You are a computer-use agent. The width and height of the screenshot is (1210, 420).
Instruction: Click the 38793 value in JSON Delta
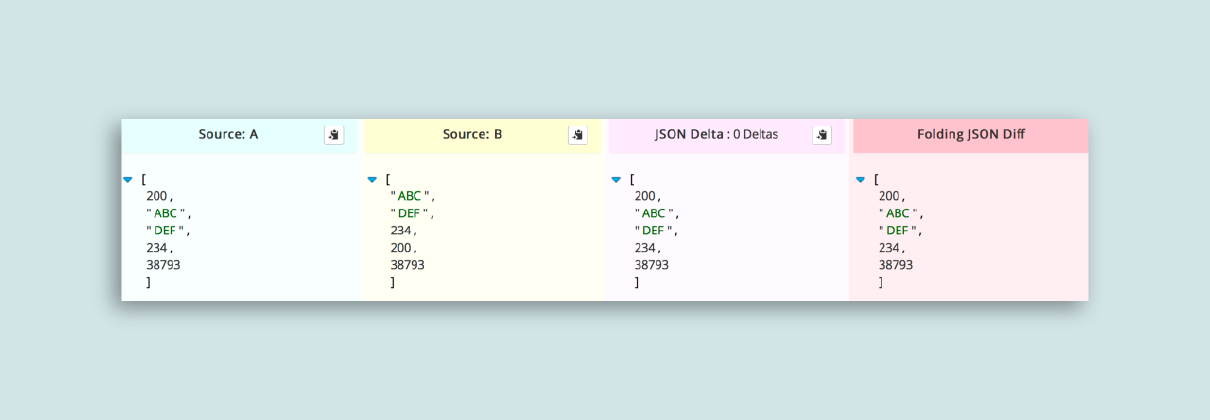[x=651, y=265]
